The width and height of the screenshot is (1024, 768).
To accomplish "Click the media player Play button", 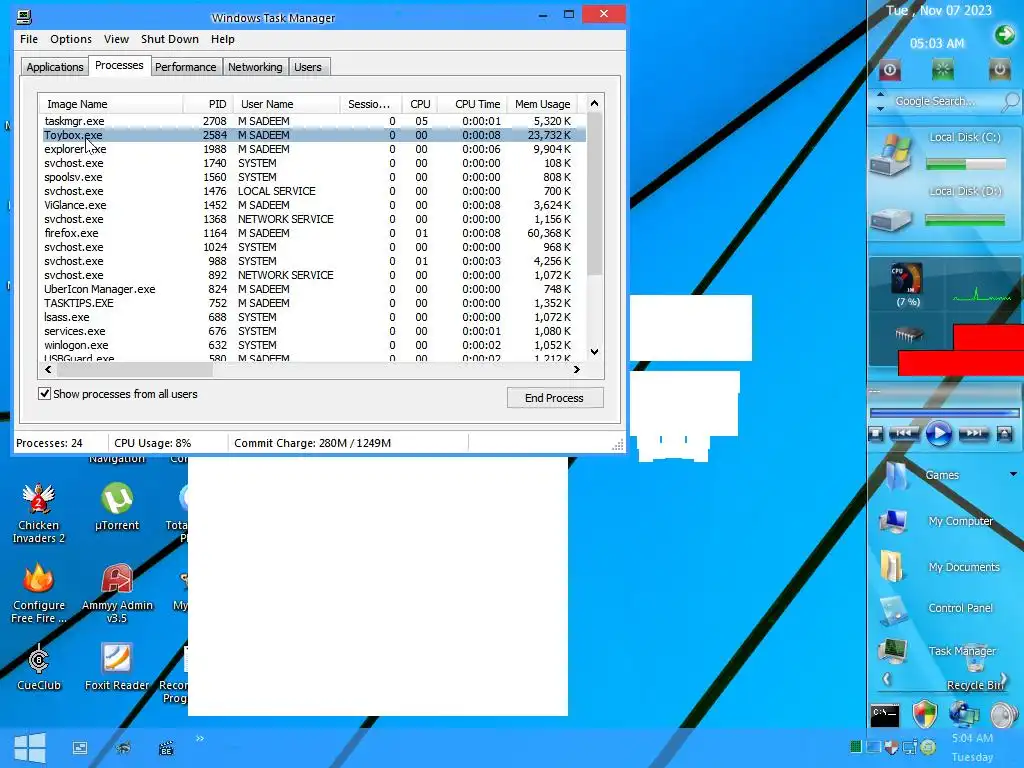I will [939, 434].
